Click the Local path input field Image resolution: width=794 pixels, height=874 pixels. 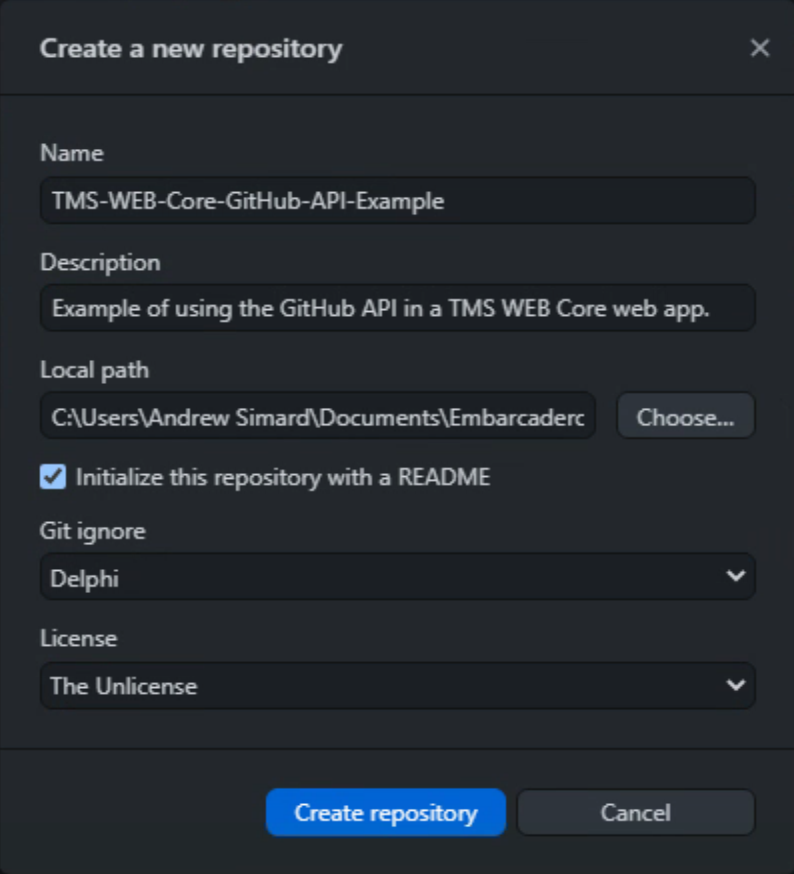318,416
